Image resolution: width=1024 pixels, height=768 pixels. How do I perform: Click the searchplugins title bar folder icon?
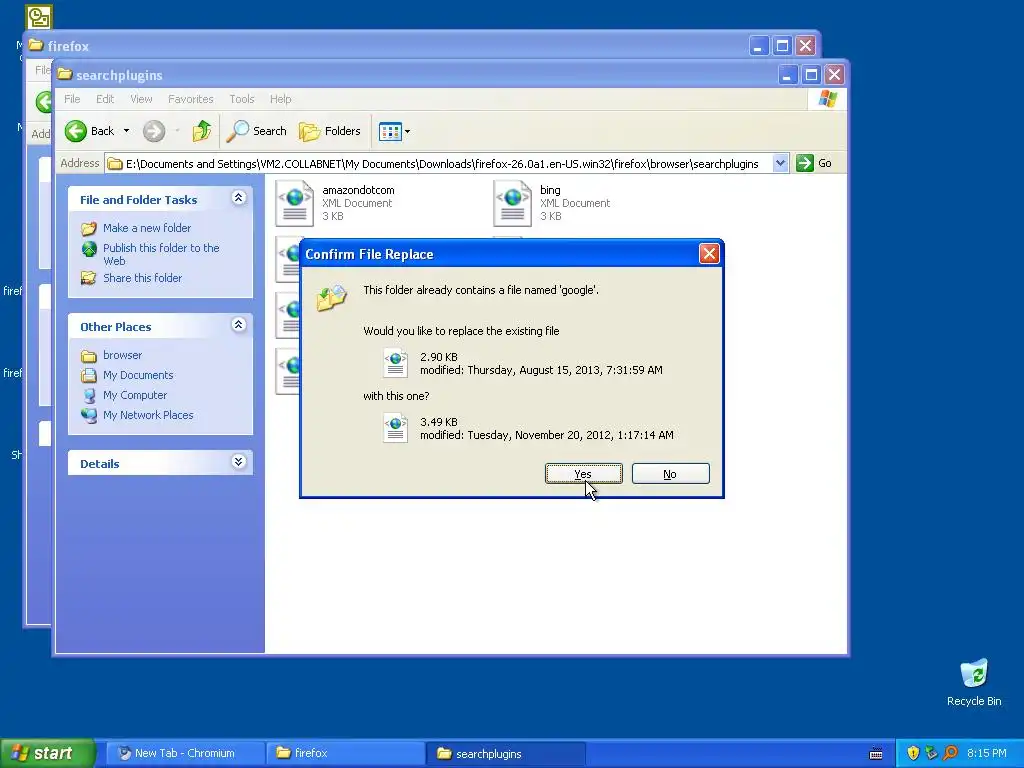[64, 74]
